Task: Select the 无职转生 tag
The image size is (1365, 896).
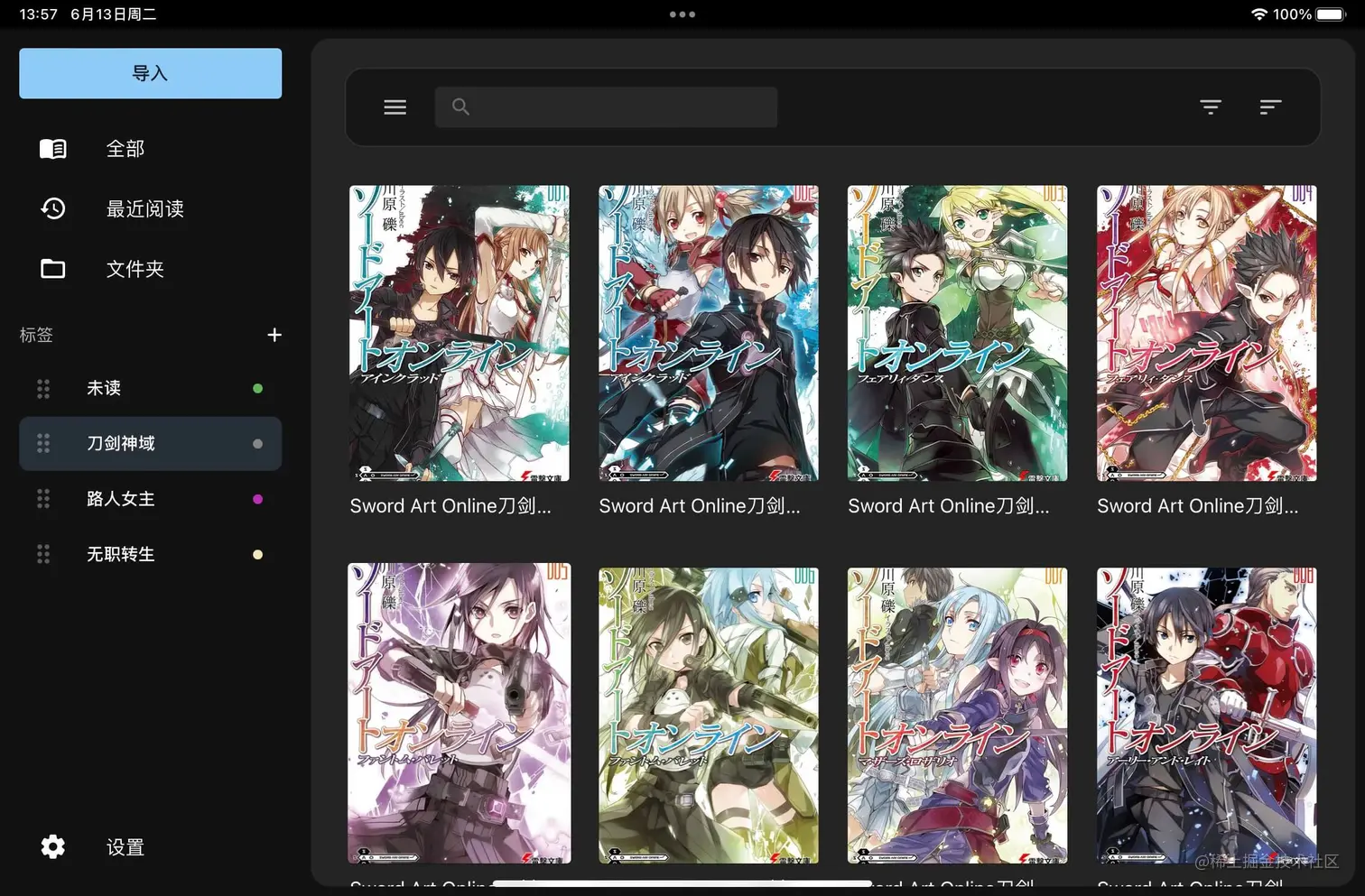Action: click(150, 554)
